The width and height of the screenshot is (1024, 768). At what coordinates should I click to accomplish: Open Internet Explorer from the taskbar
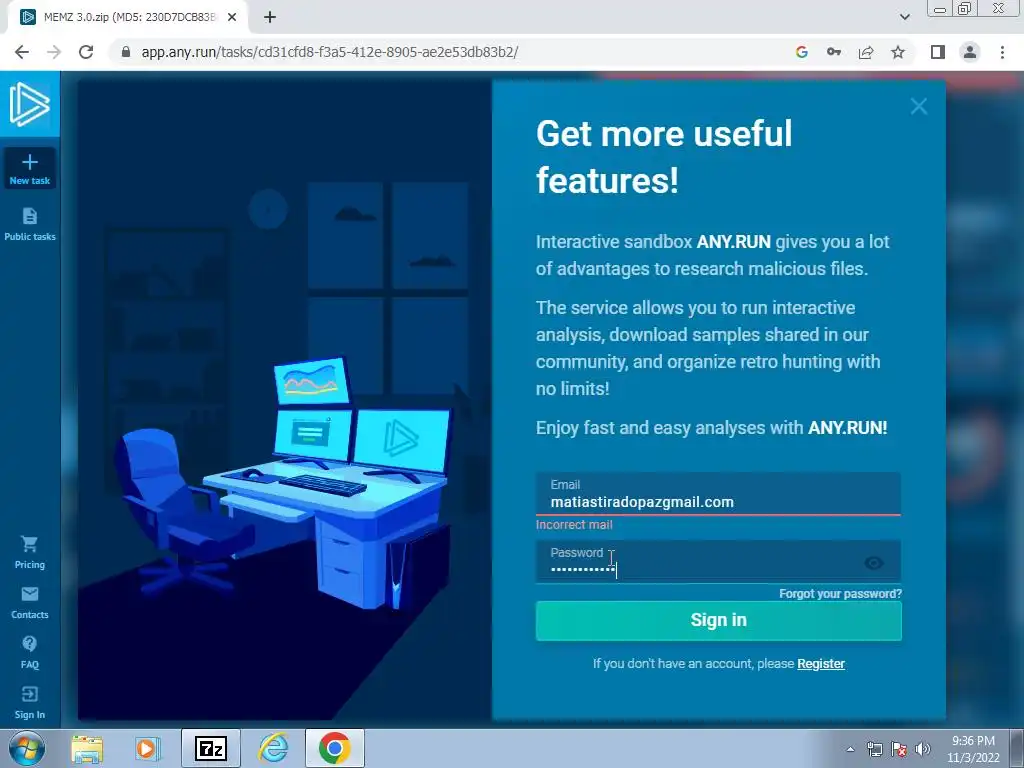(x=273, y=748)
